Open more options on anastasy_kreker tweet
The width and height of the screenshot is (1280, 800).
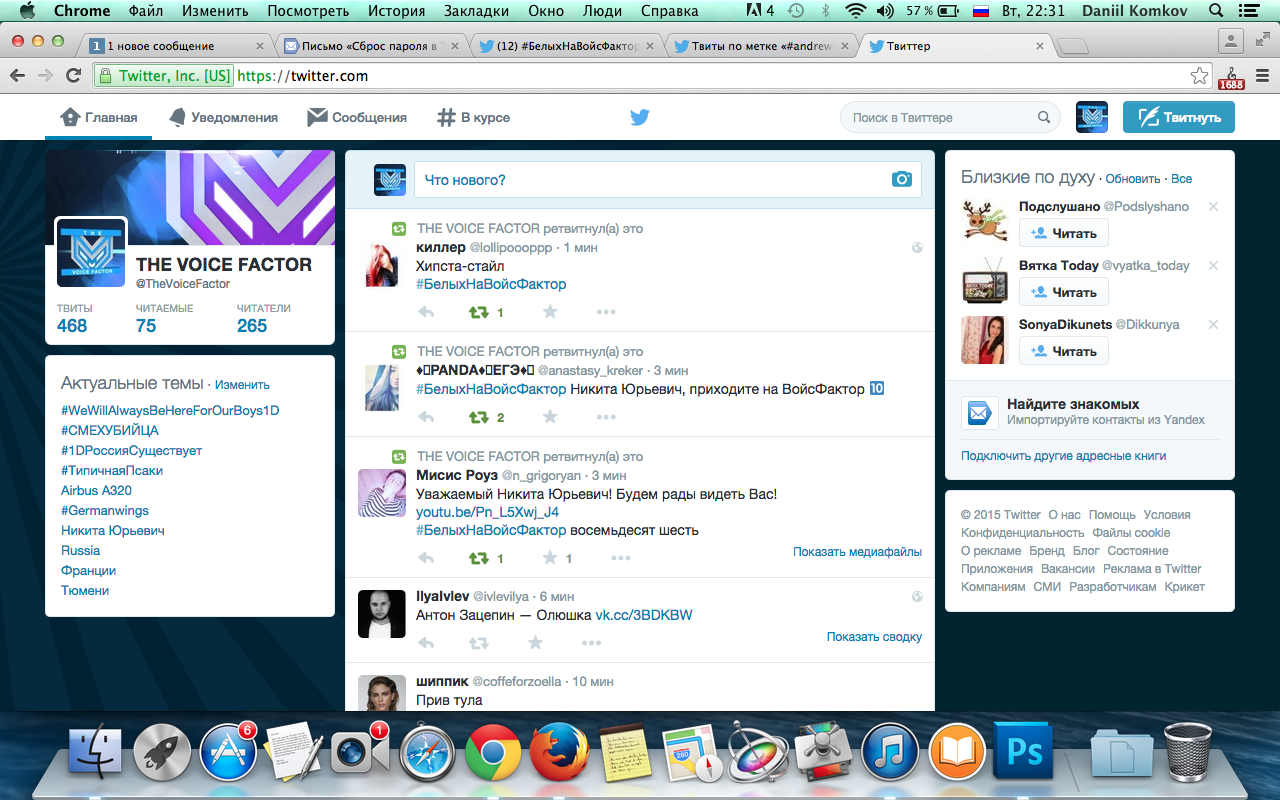(x=606, y=417)
